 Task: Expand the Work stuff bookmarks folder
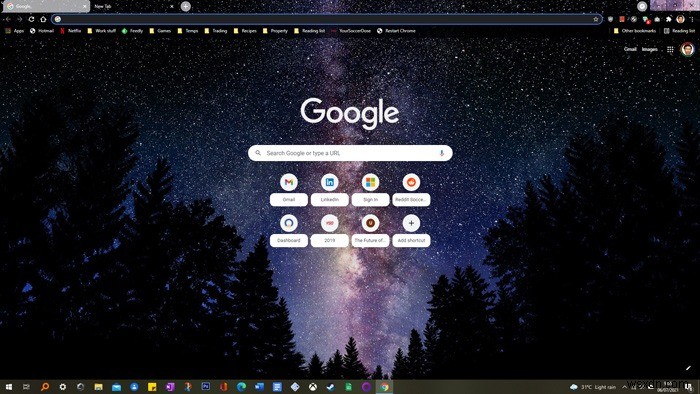101,31
